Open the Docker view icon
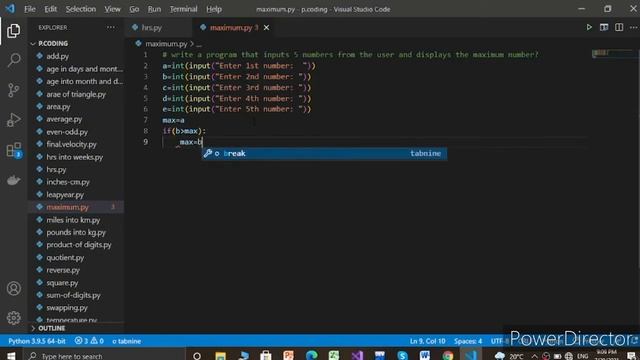640x360 pixels. (x=13, y=180)
